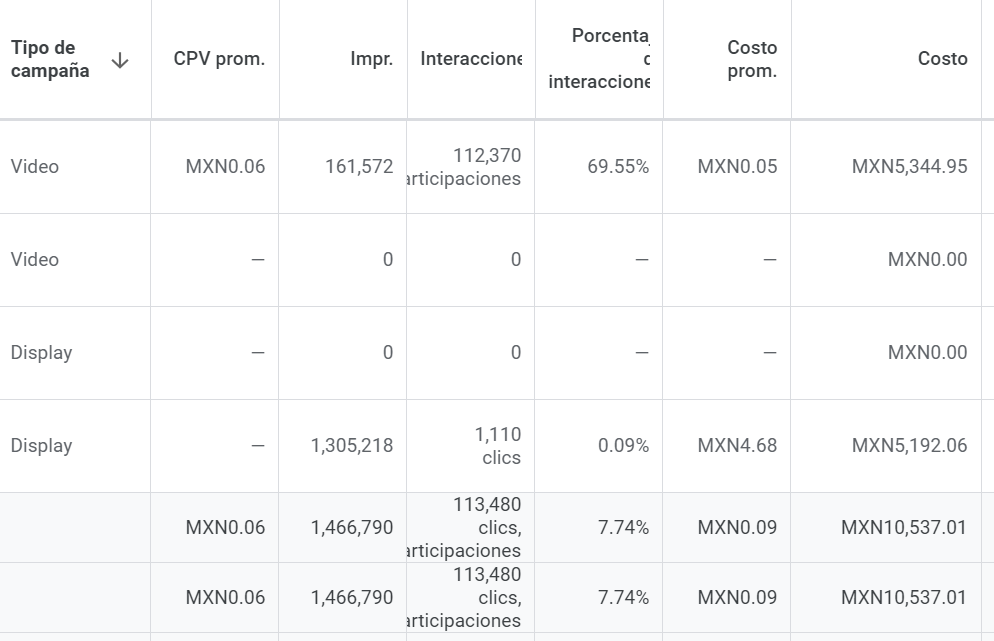
Task: Sort the table by Impr. column
Action: tap(372, 59)
